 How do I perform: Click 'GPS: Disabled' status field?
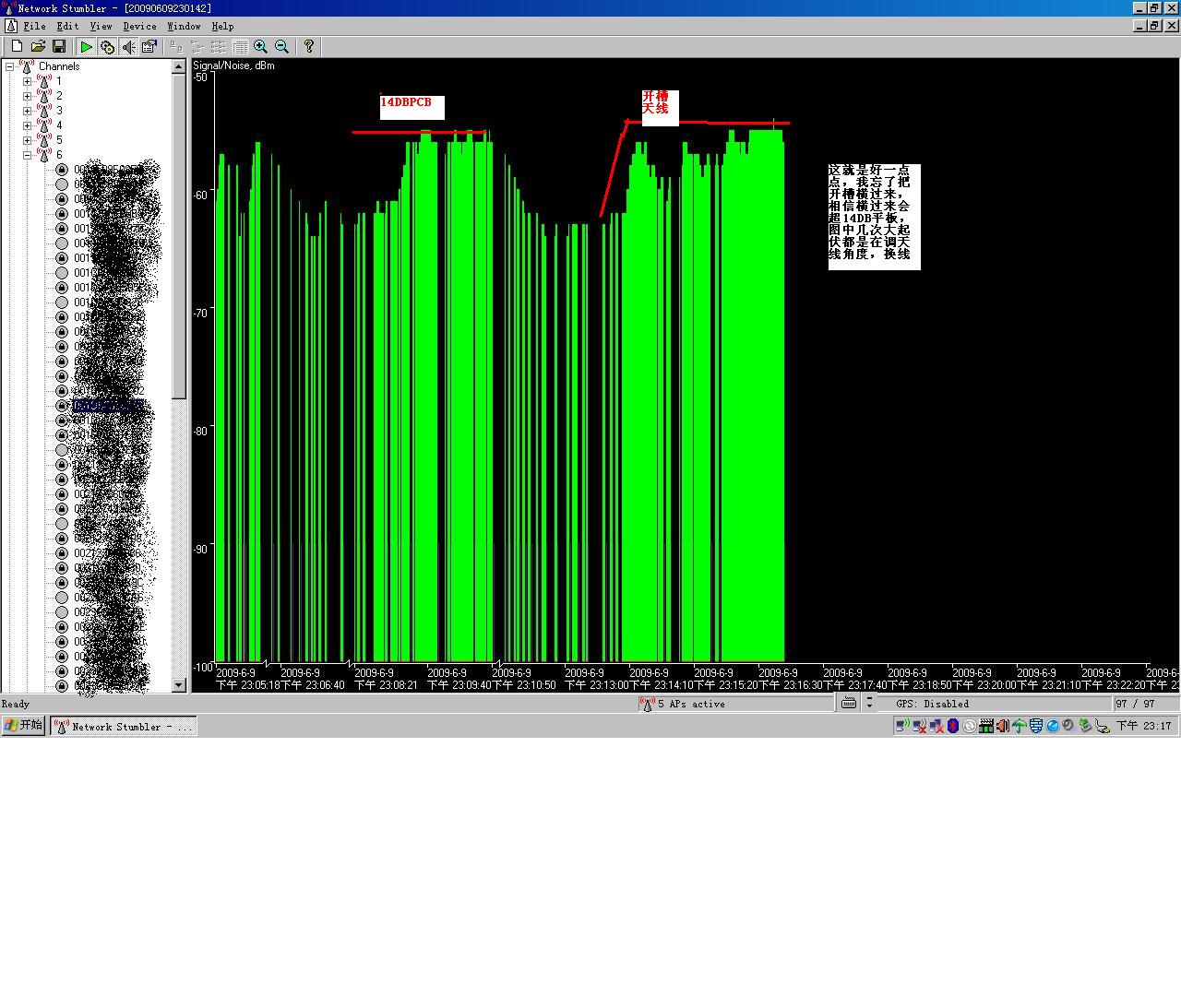click(x=932, y=704)
